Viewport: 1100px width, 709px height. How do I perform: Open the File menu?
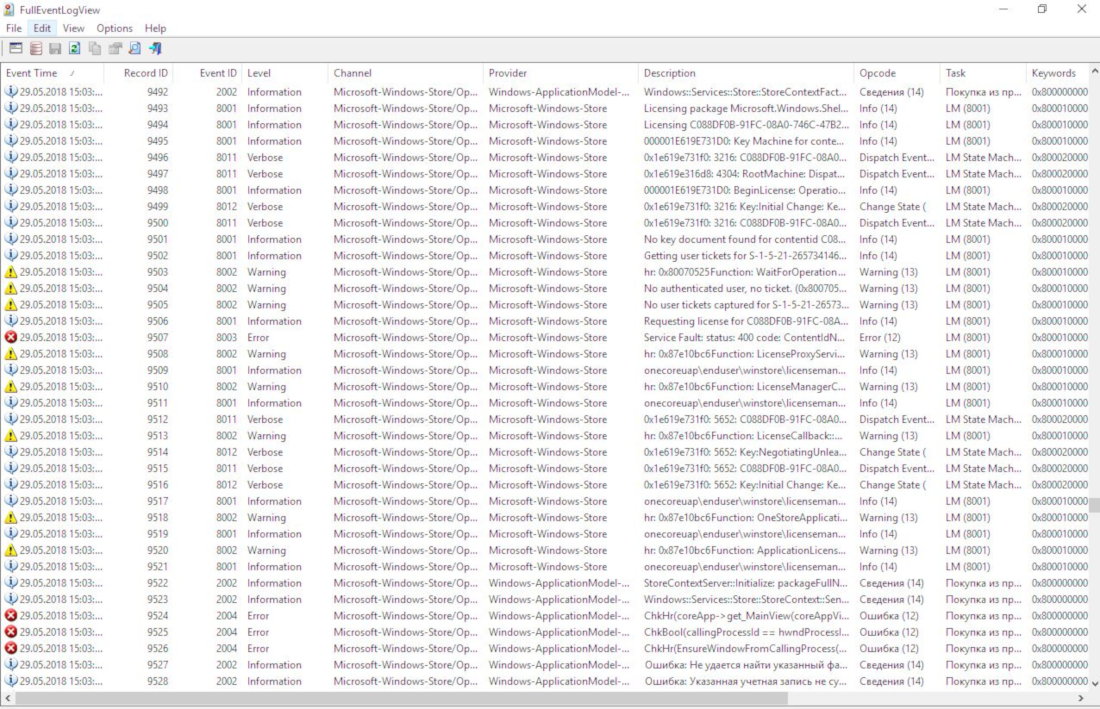[13, 28]
